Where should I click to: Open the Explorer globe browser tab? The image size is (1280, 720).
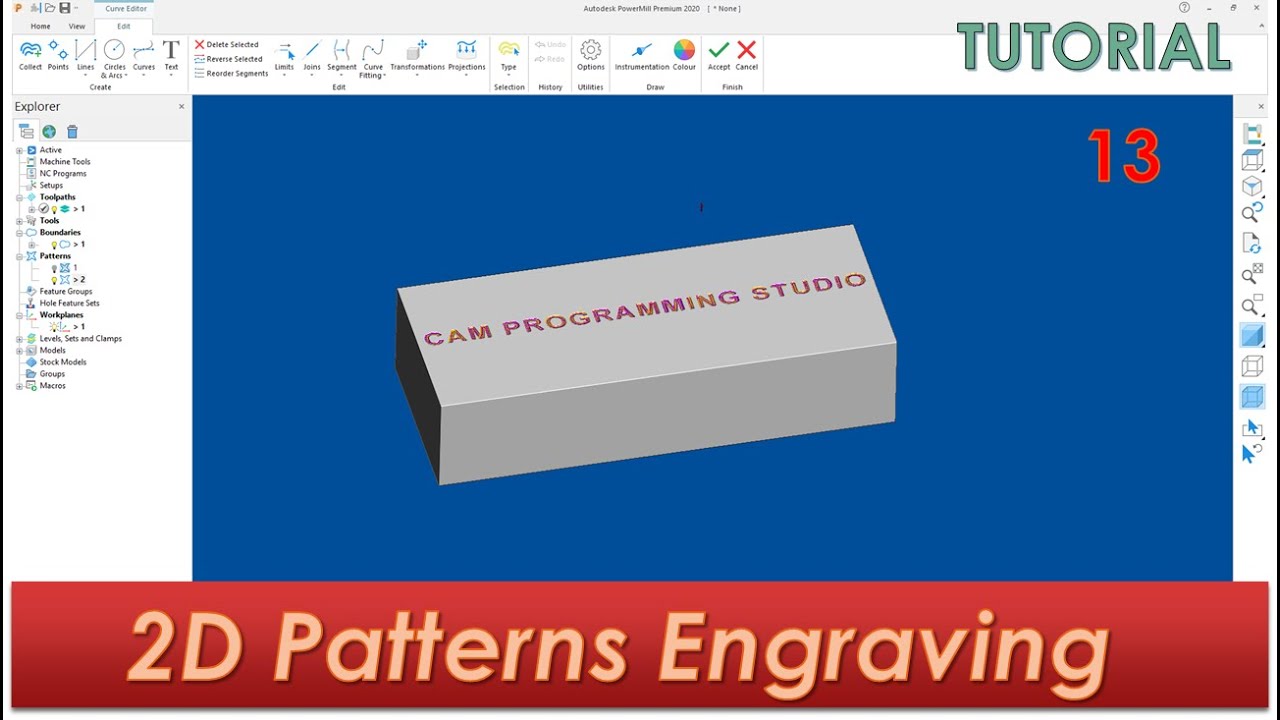(49, 131)
